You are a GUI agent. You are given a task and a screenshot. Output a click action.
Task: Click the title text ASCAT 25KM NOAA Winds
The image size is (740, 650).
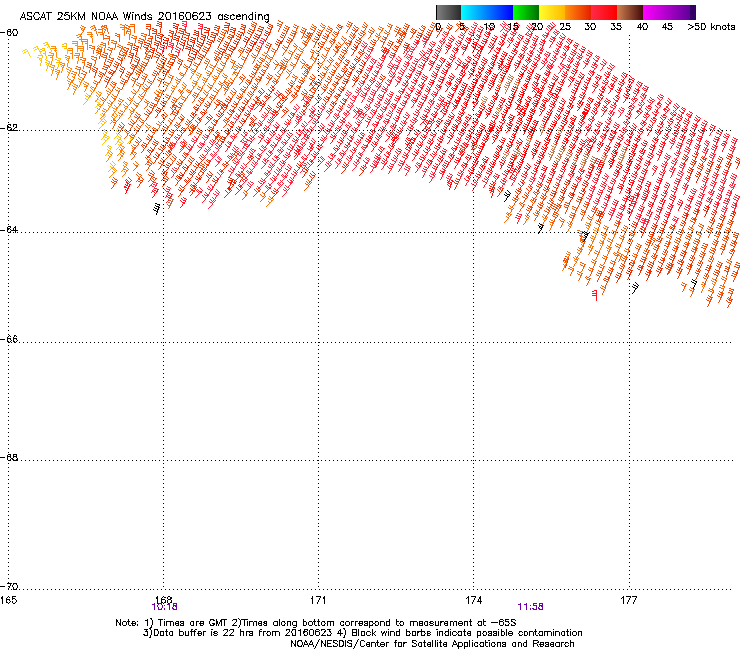click(x=85, y=16)
